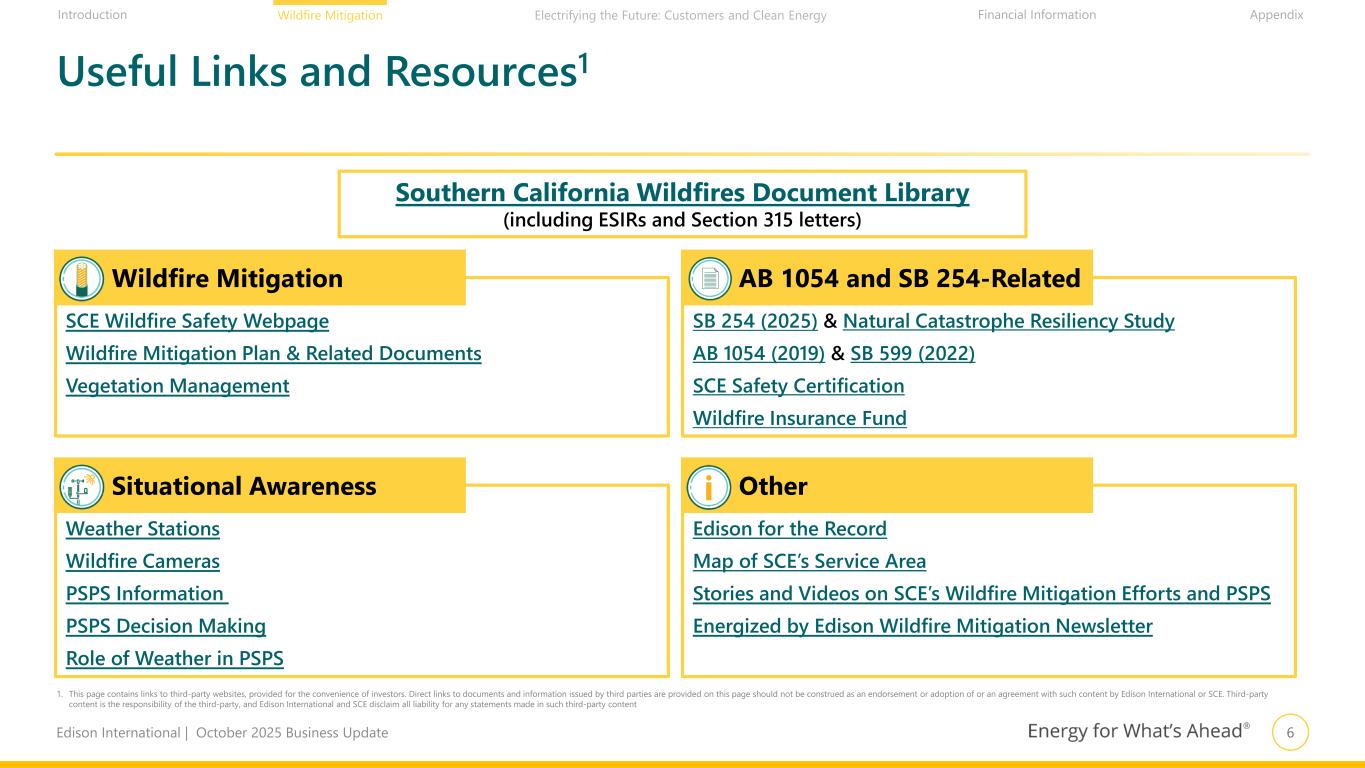Click Natural Catastrophe Resiliency Study link

[1008, 322]
